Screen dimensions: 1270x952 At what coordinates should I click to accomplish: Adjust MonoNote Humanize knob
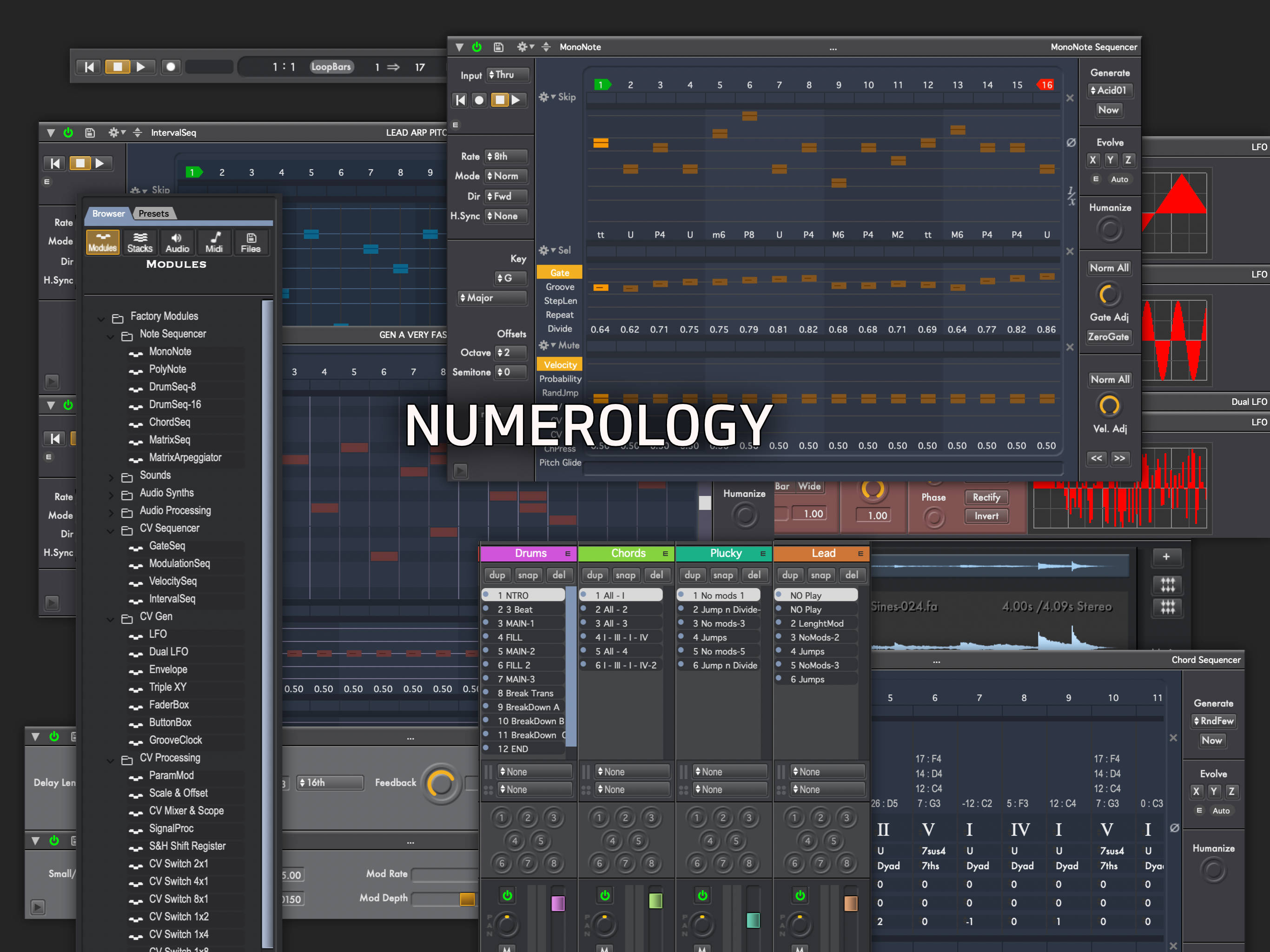coord(1110,230)
